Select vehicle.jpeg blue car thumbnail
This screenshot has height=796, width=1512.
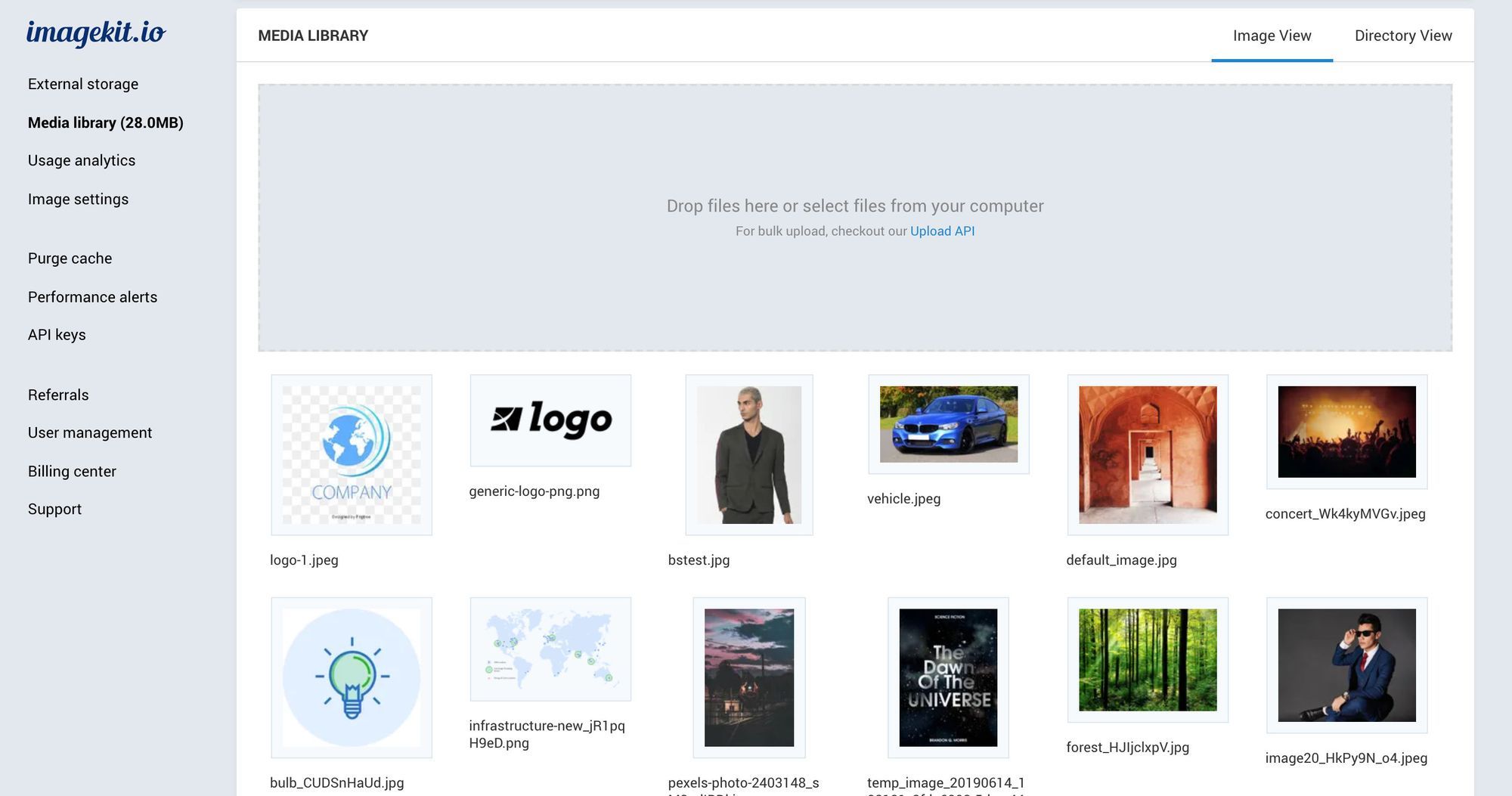coord(949,424)
